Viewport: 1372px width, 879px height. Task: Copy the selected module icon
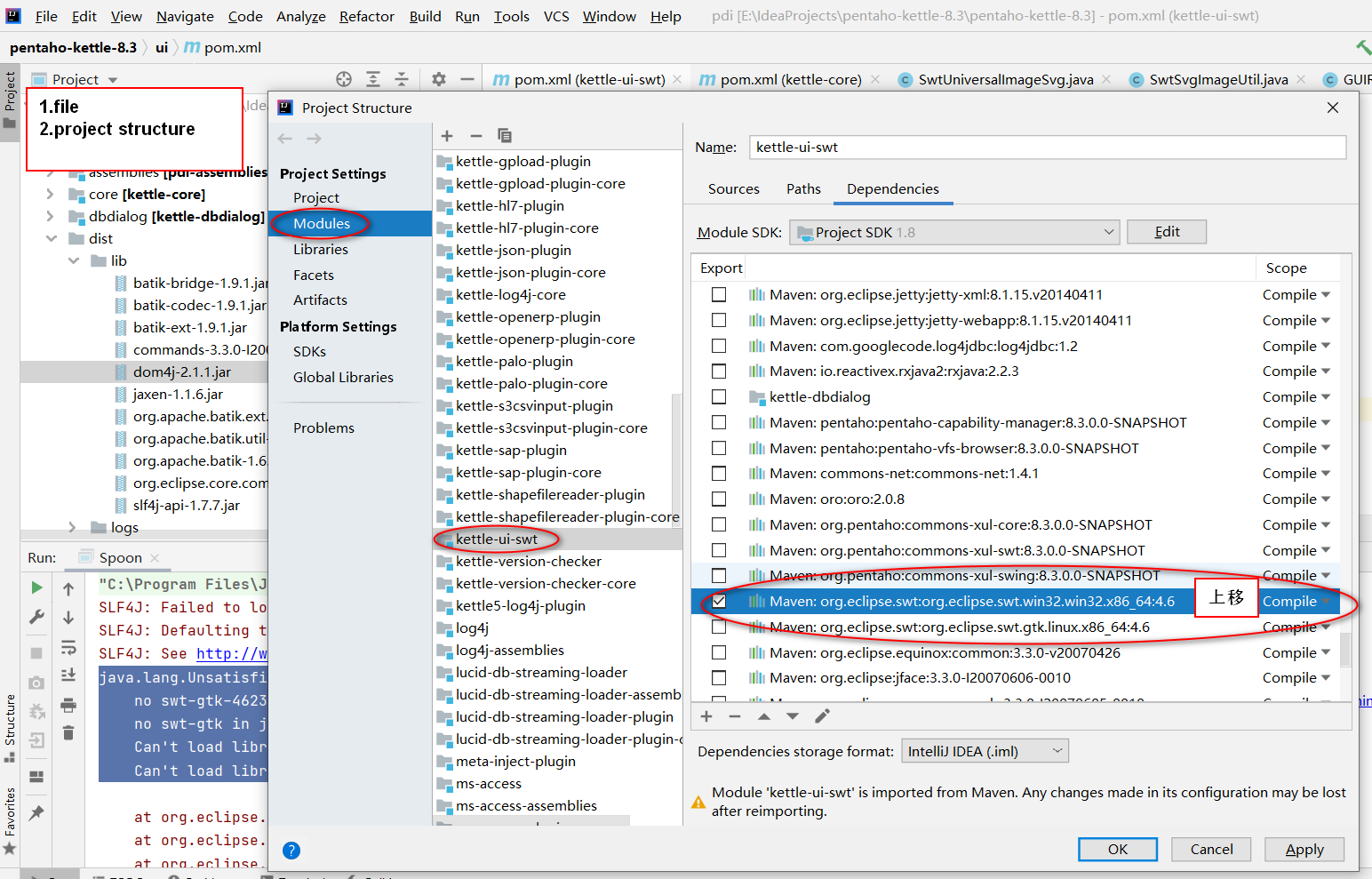[505, 136]
